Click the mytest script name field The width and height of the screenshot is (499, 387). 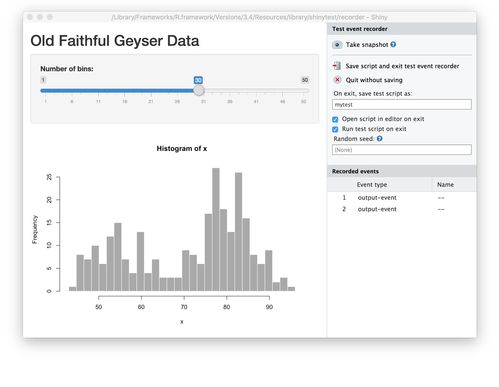(x=402, y=105)
